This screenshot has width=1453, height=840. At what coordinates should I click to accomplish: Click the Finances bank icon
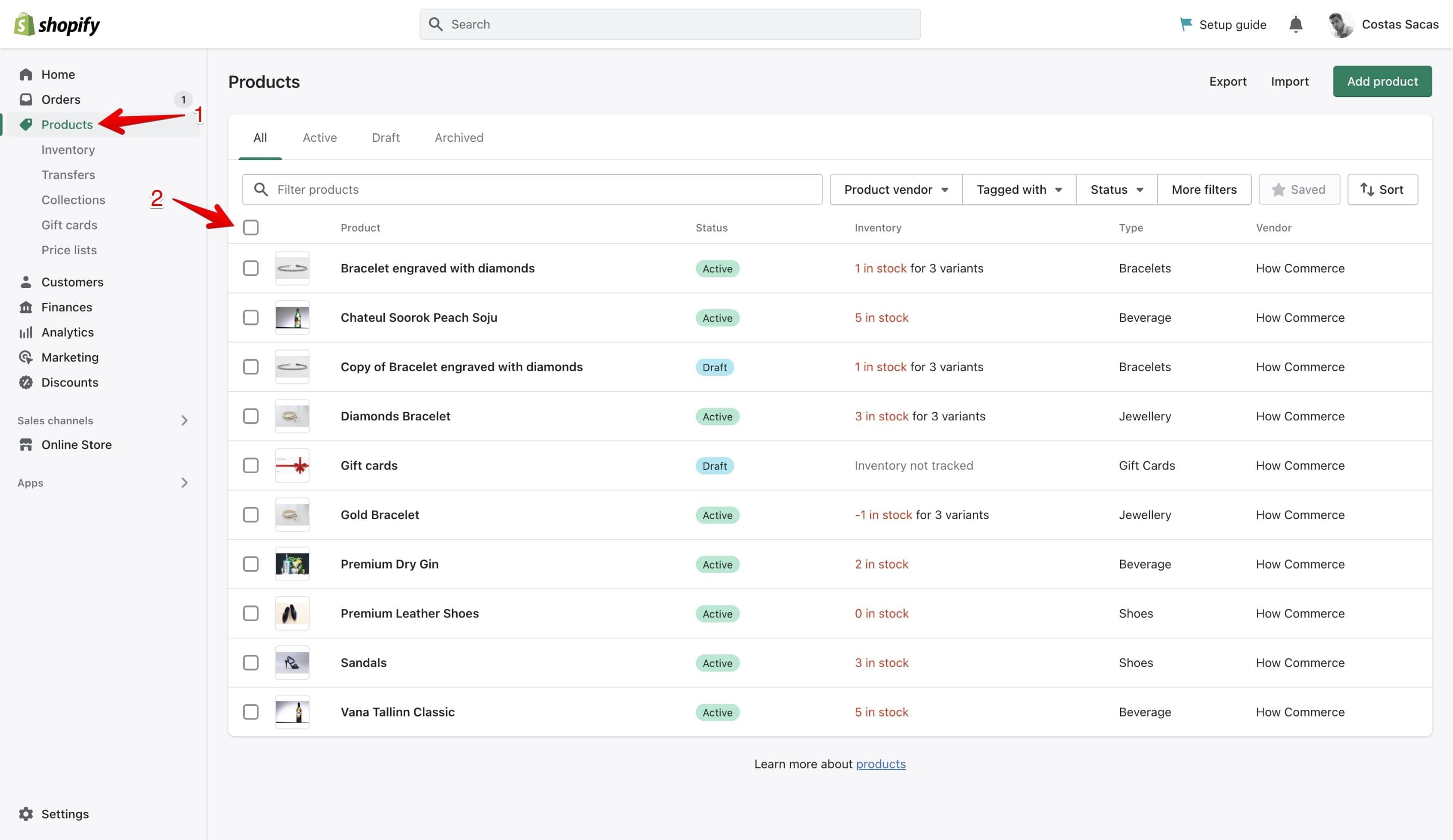coord(26,307)
